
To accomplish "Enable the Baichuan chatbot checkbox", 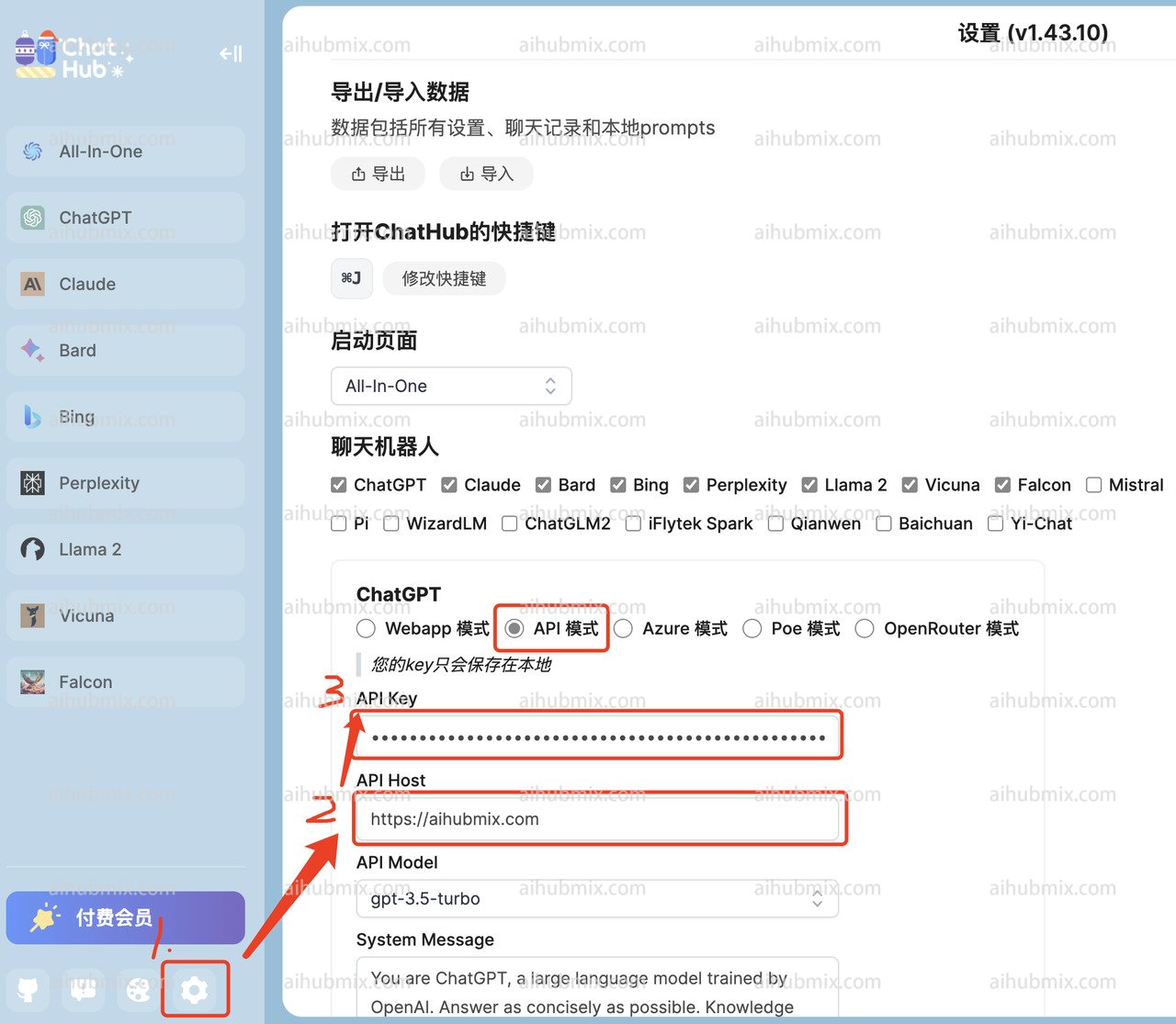I will tap(884, 523).
